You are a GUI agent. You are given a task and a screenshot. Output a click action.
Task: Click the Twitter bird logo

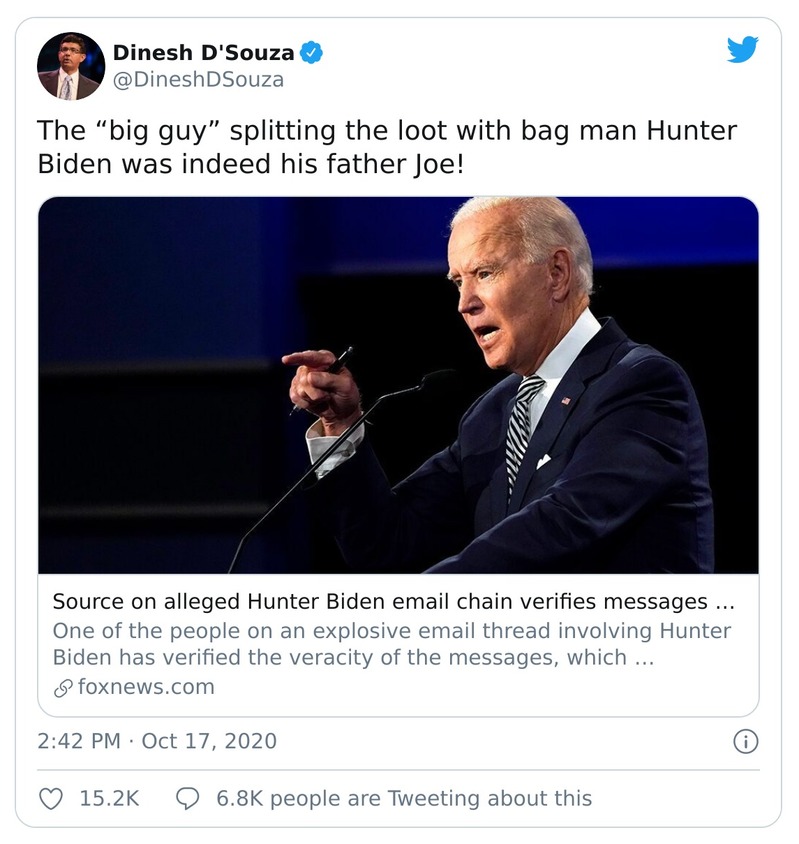click(742, 49)
